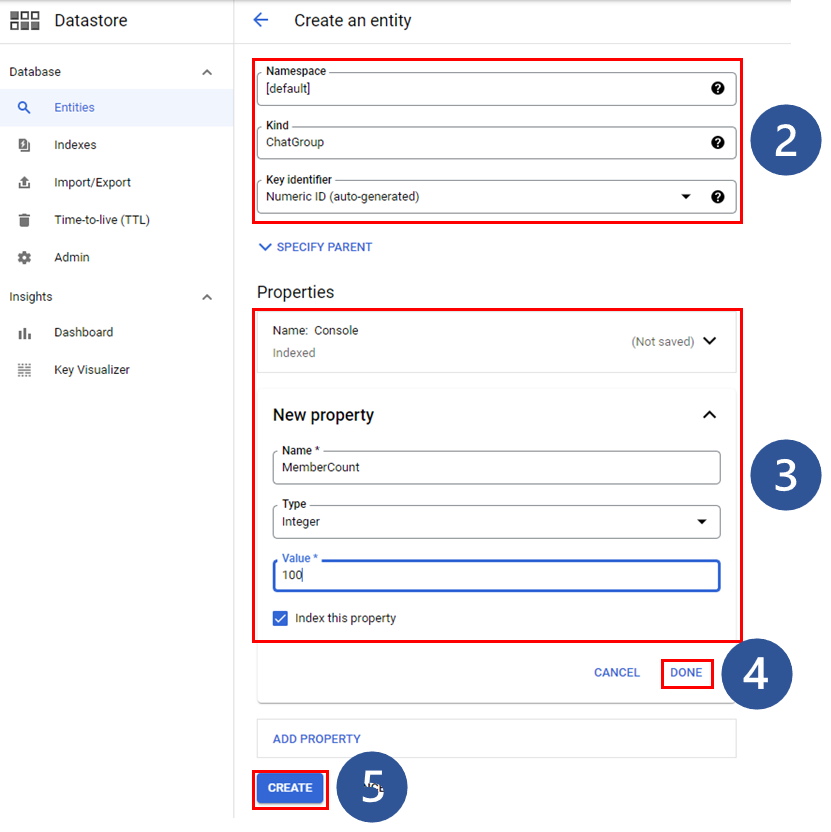Image resolution: width=831 pixels, height=832 pixels.
Task: Expand the Specify Parent section
Action: (x=315, y=246)
